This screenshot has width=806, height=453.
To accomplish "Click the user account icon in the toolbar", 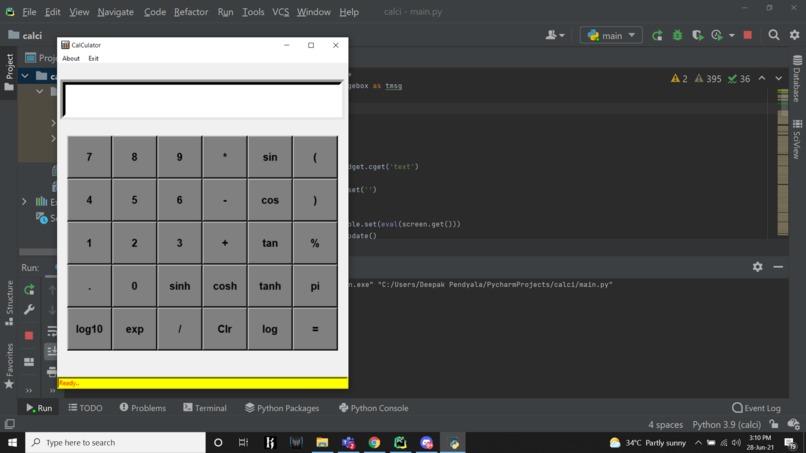I will click(555, 35).
